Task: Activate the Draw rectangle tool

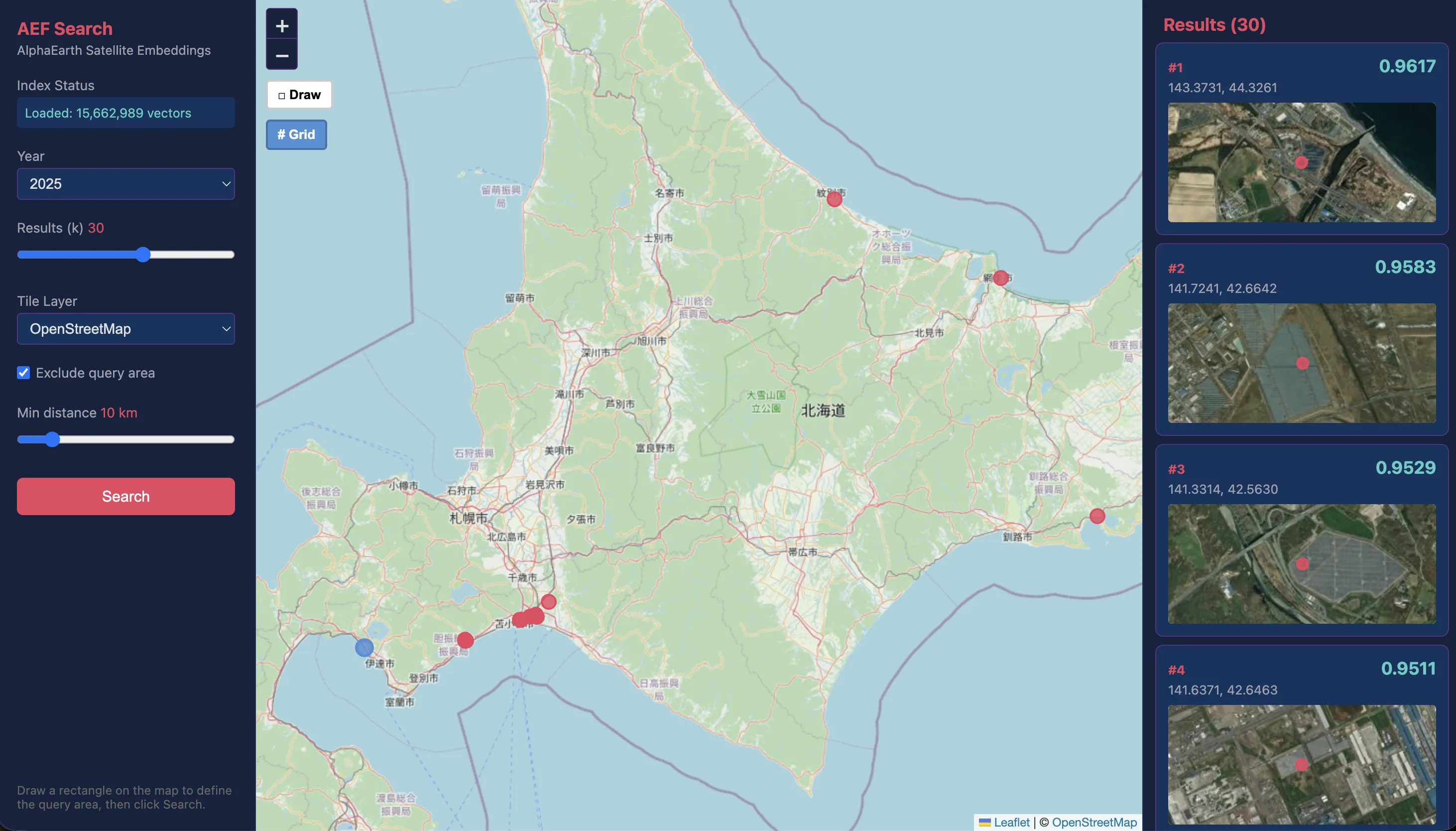Action: coord(299,95)
